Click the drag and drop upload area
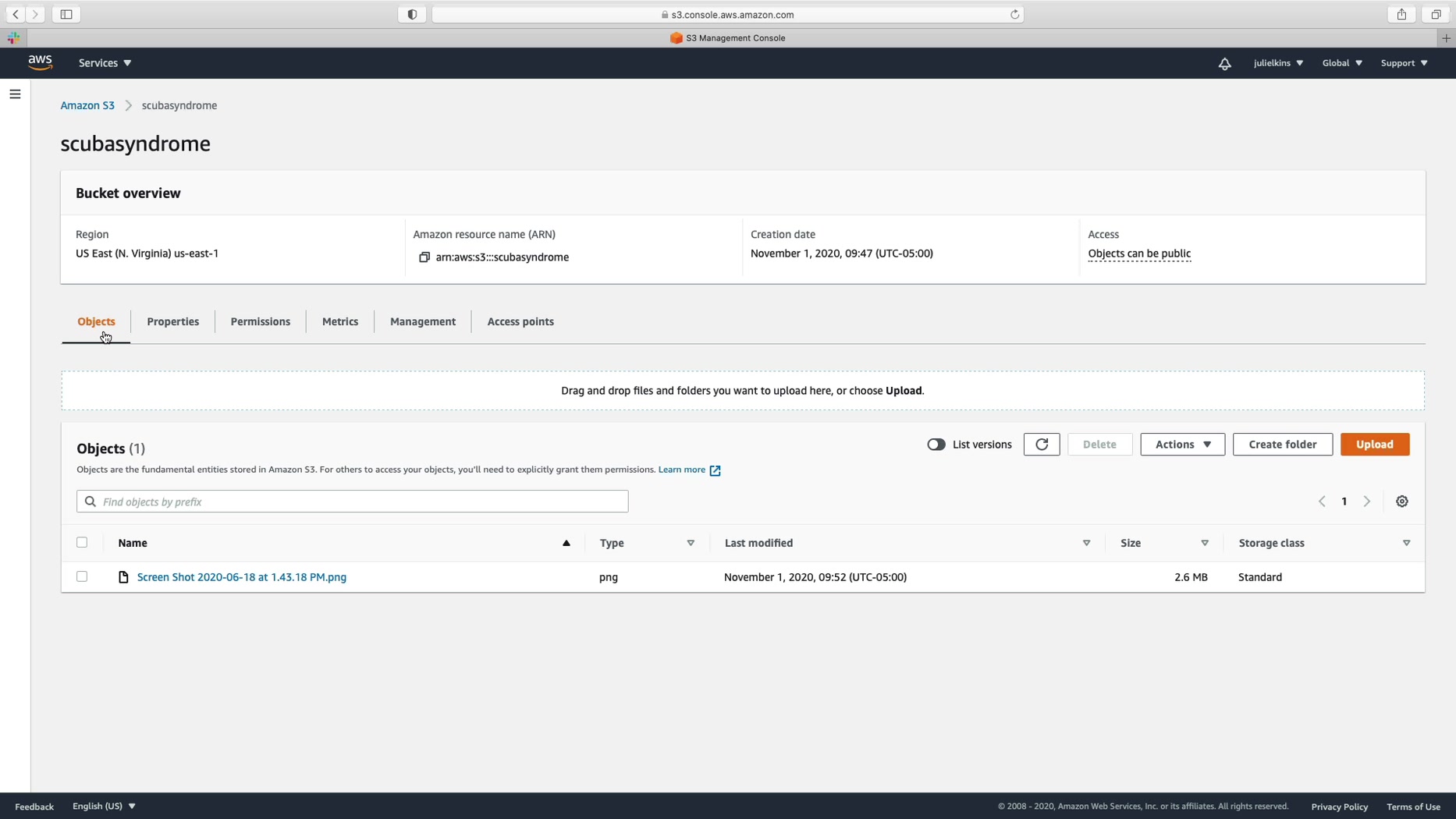 [743, 391]
